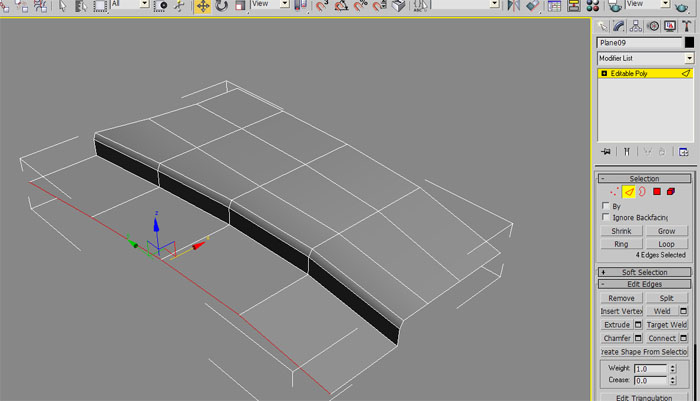Open the Named Selection Sets editor icon
700x401 pixels.
click(420, 6)
